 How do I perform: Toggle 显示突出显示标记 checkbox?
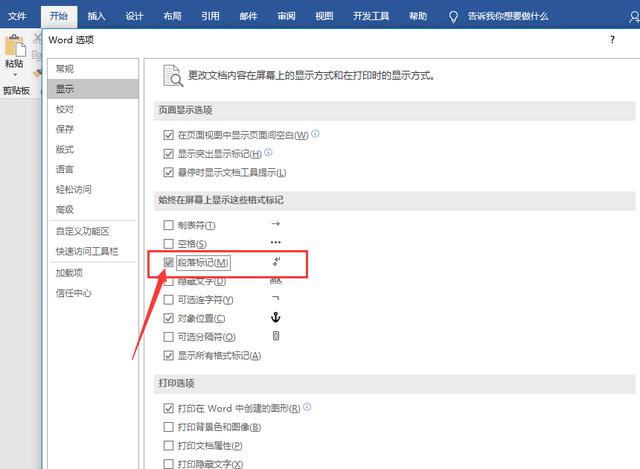point(168,154)
